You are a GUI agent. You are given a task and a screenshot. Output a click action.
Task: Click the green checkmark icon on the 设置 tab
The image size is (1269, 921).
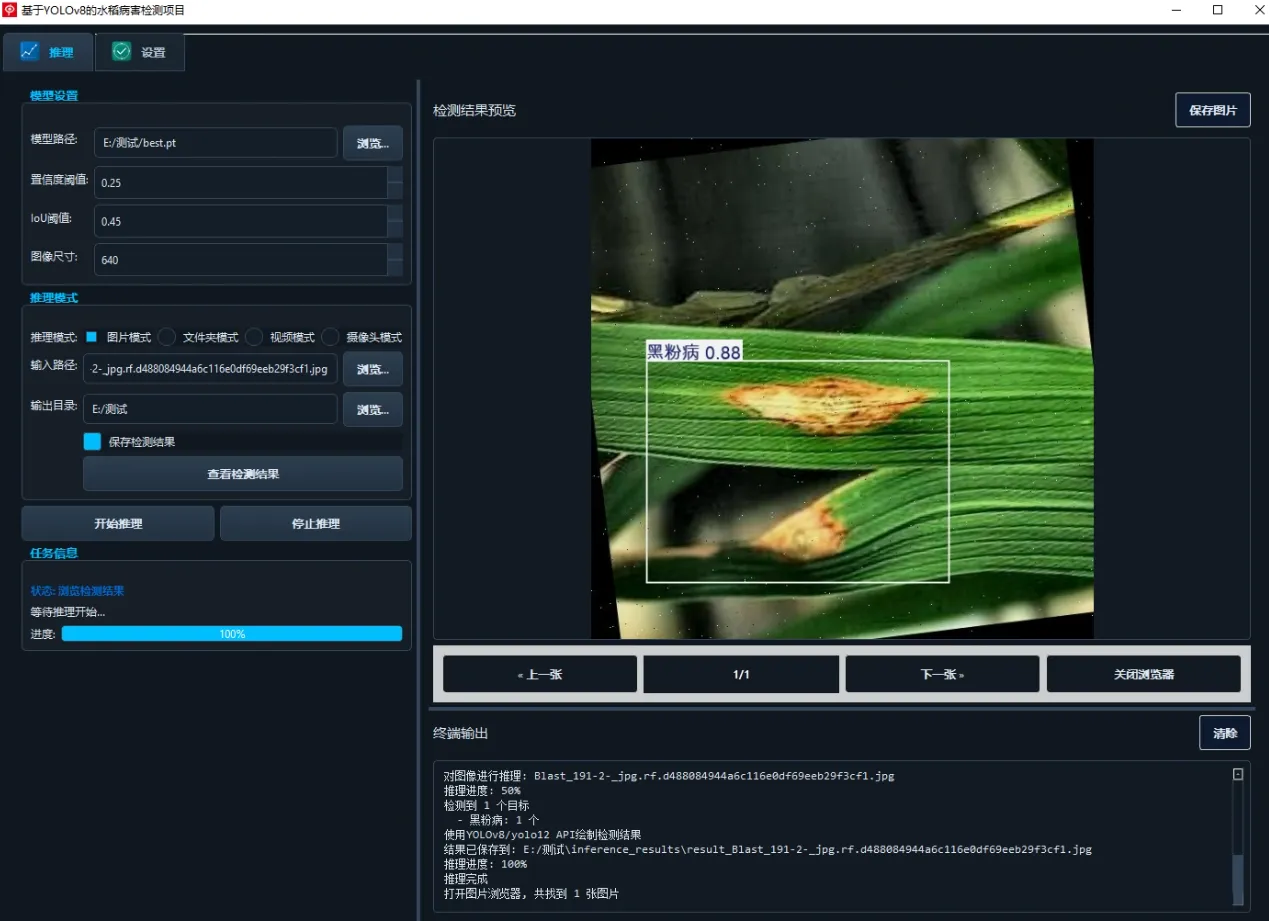tap(120, 51)
